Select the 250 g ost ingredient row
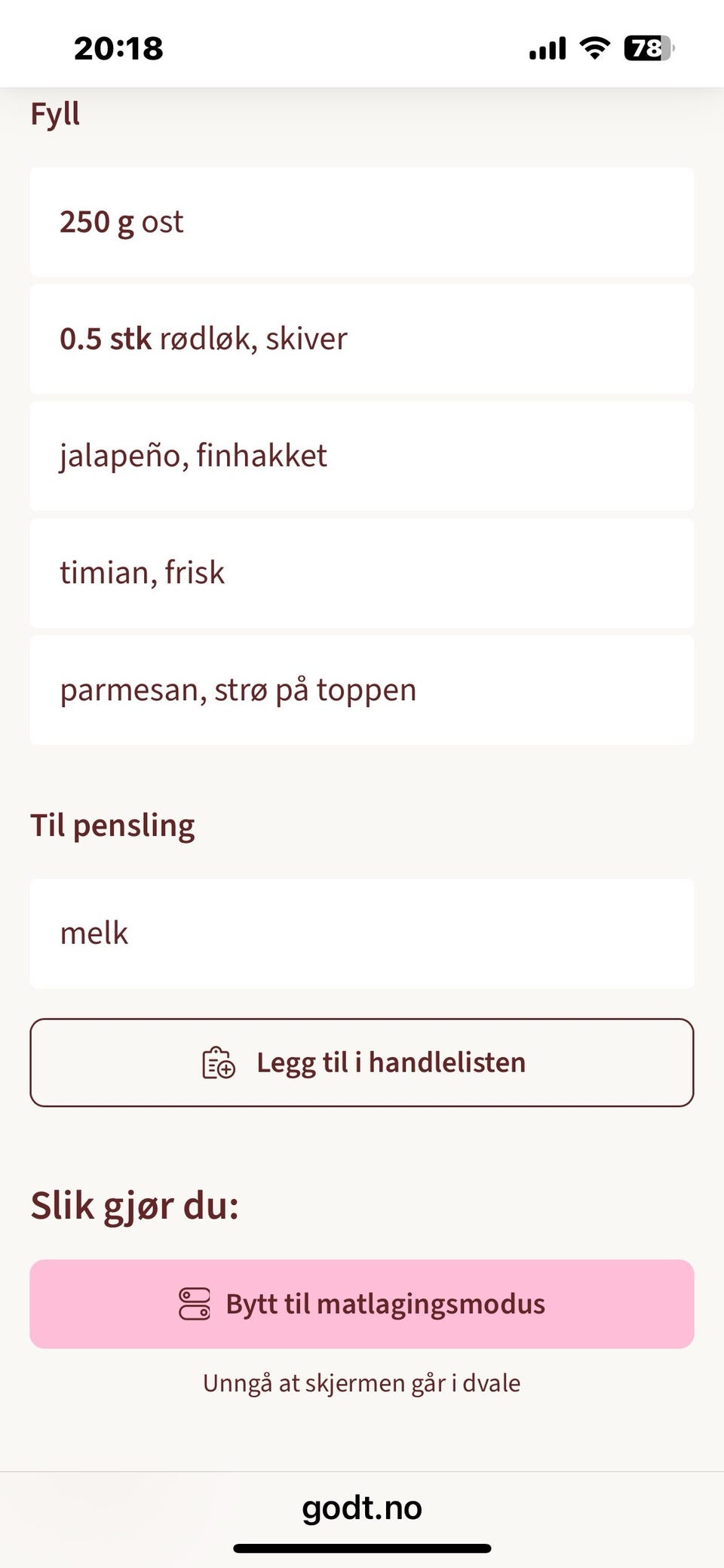This screenshot has height=1568, width=724. (x=362, y=222)
